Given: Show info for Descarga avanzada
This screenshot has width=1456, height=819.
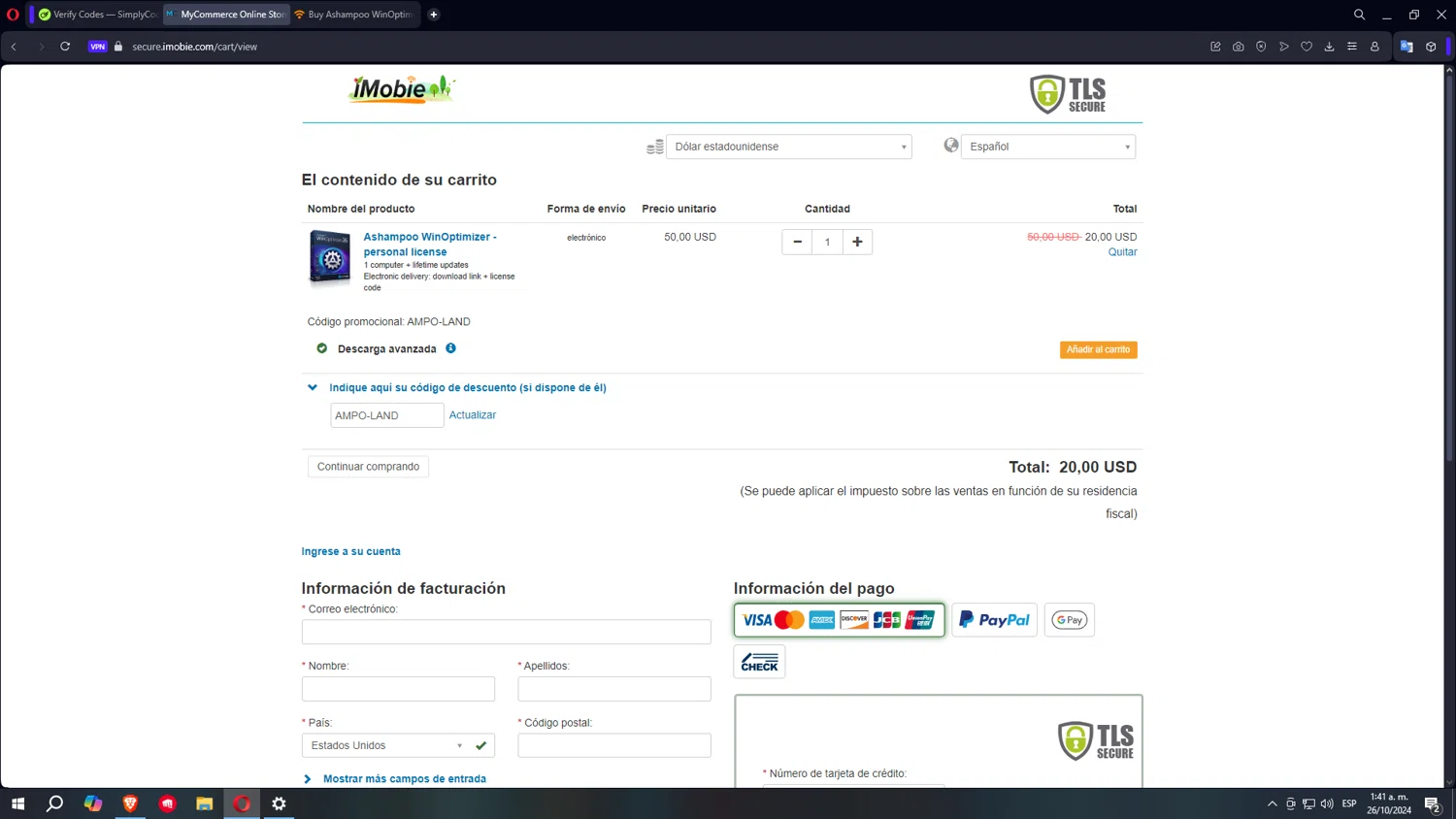Looking at the screenshot, I should 450,348.
